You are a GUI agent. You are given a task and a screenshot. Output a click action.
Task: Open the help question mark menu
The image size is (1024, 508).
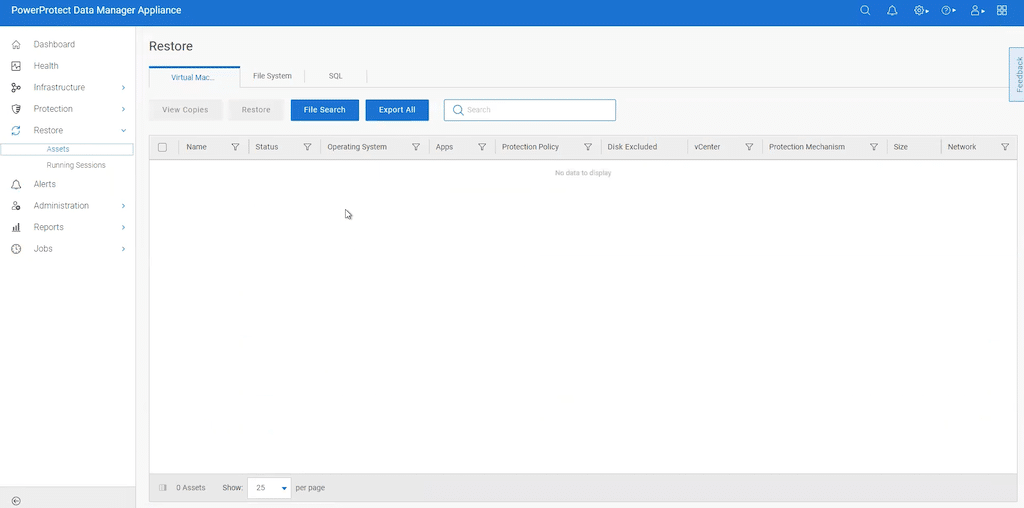click(948, 10)
